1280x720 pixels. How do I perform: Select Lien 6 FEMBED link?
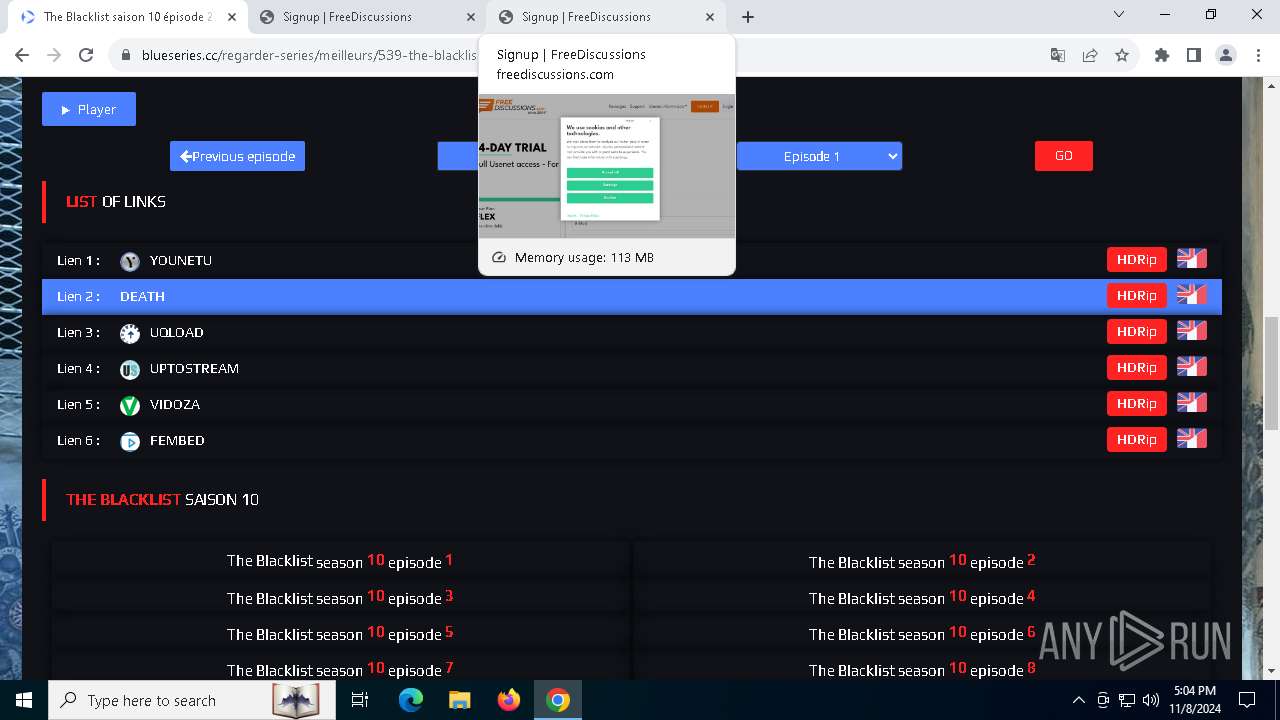click(632, 440)
